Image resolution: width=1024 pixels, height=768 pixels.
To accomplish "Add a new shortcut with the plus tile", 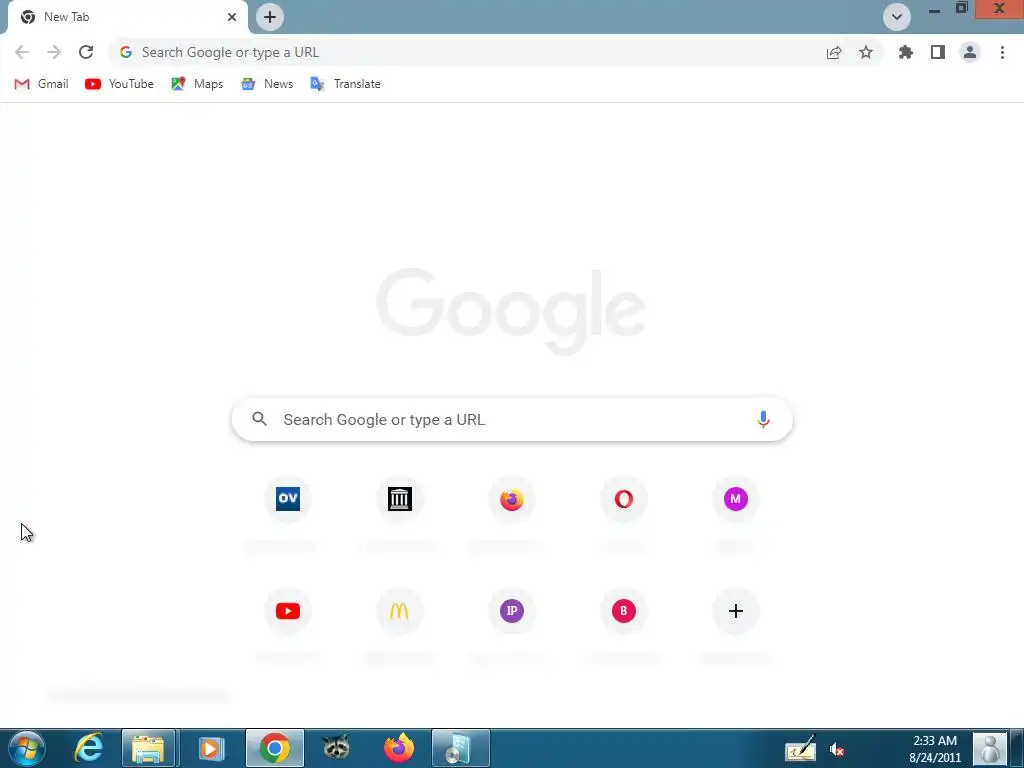I will (x=736, y=611).
